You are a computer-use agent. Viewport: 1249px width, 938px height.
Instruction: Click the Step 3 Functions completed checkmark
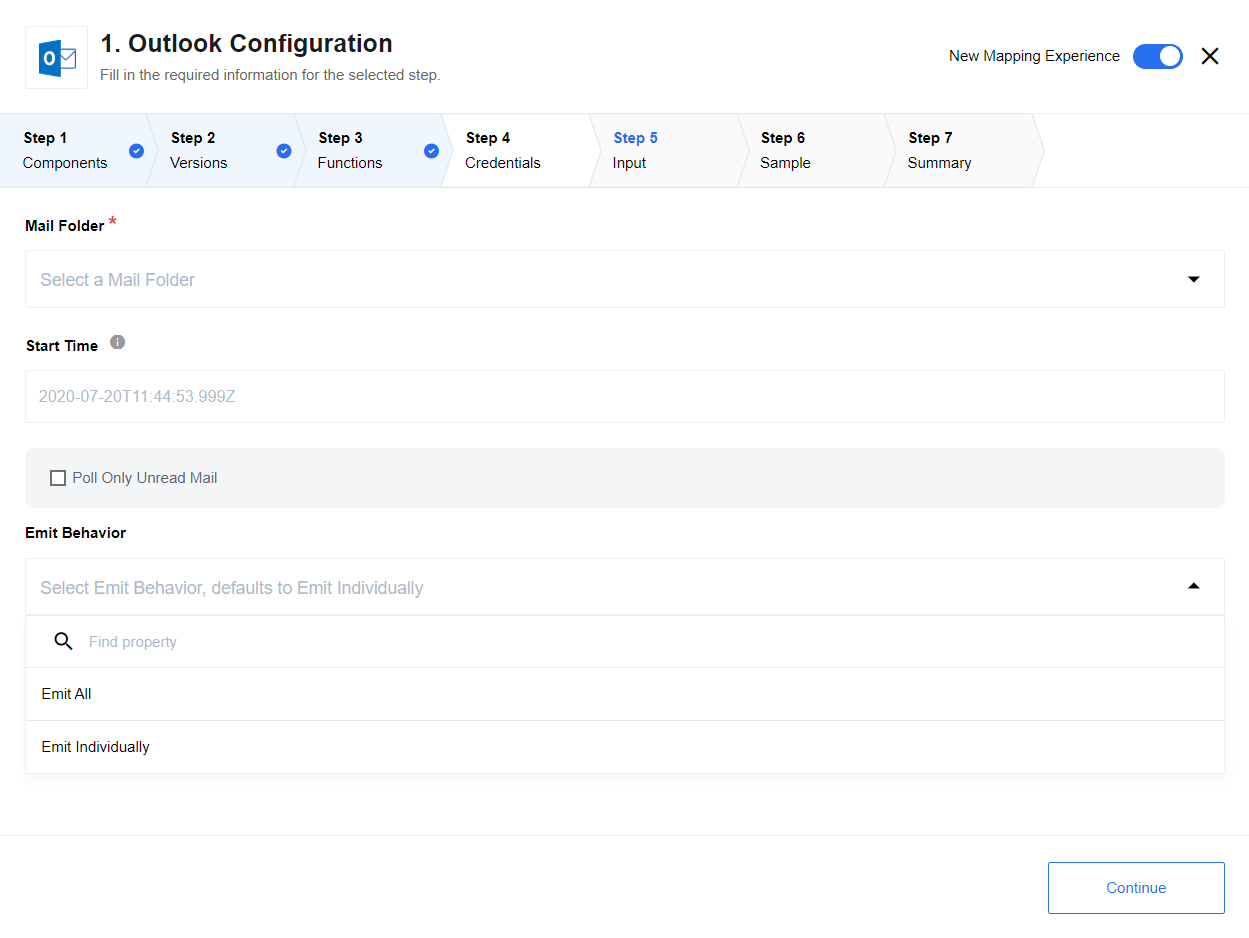[x=431, y=151]
